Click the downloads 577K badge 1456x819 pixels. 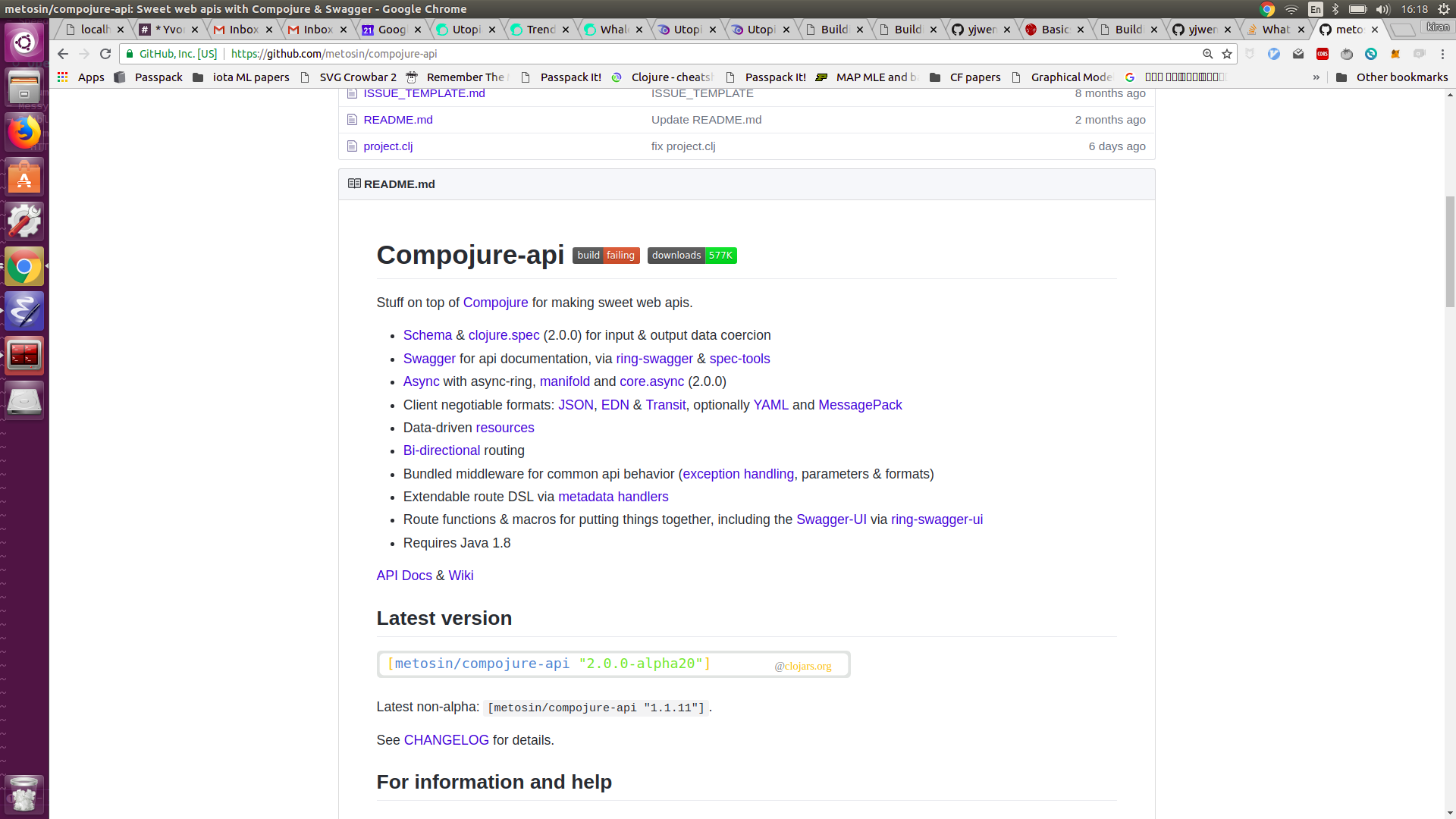tap(692, 256)
